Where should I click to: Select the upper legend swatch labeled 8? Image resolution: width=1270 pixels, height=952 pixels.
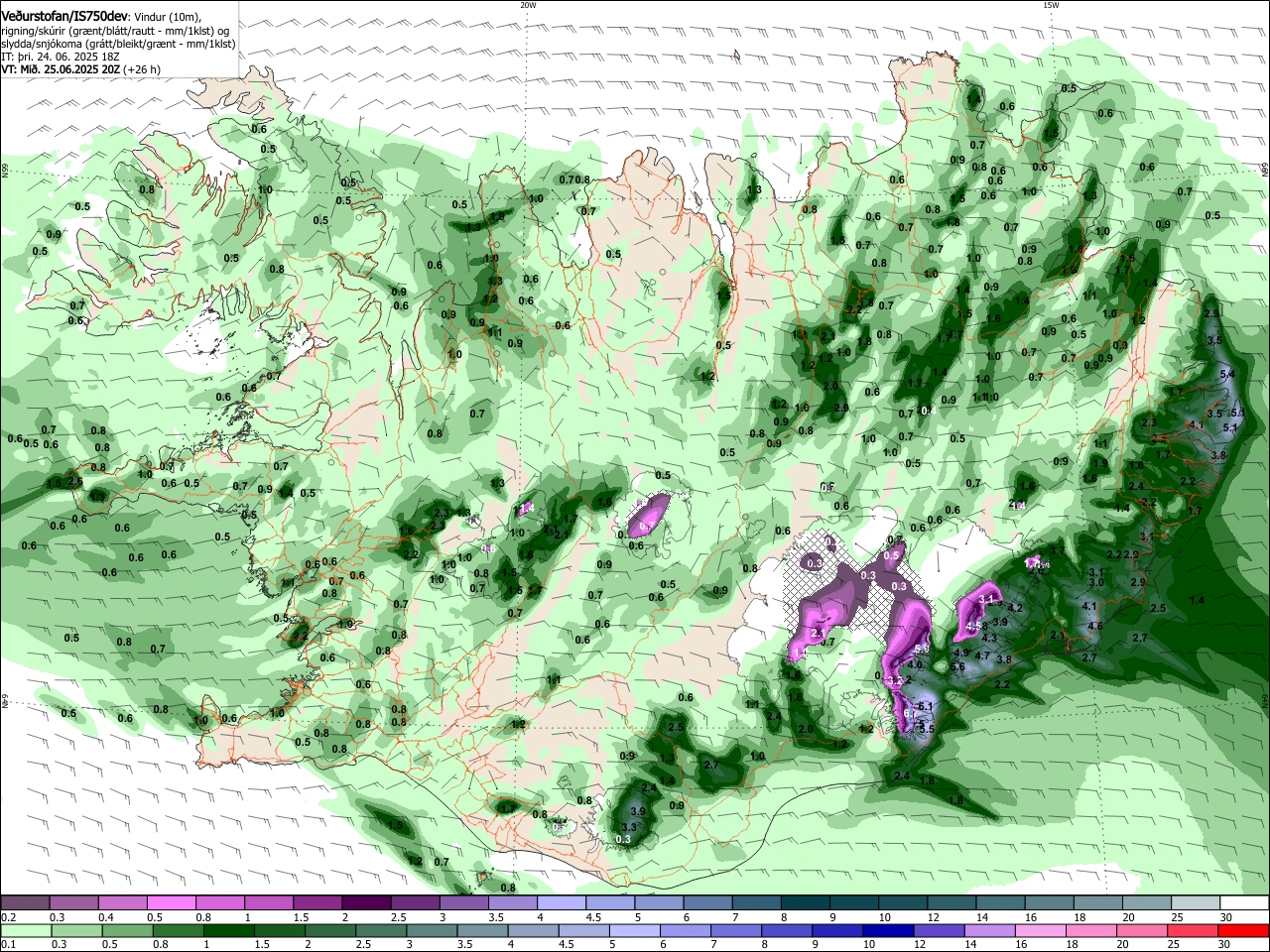806,903
